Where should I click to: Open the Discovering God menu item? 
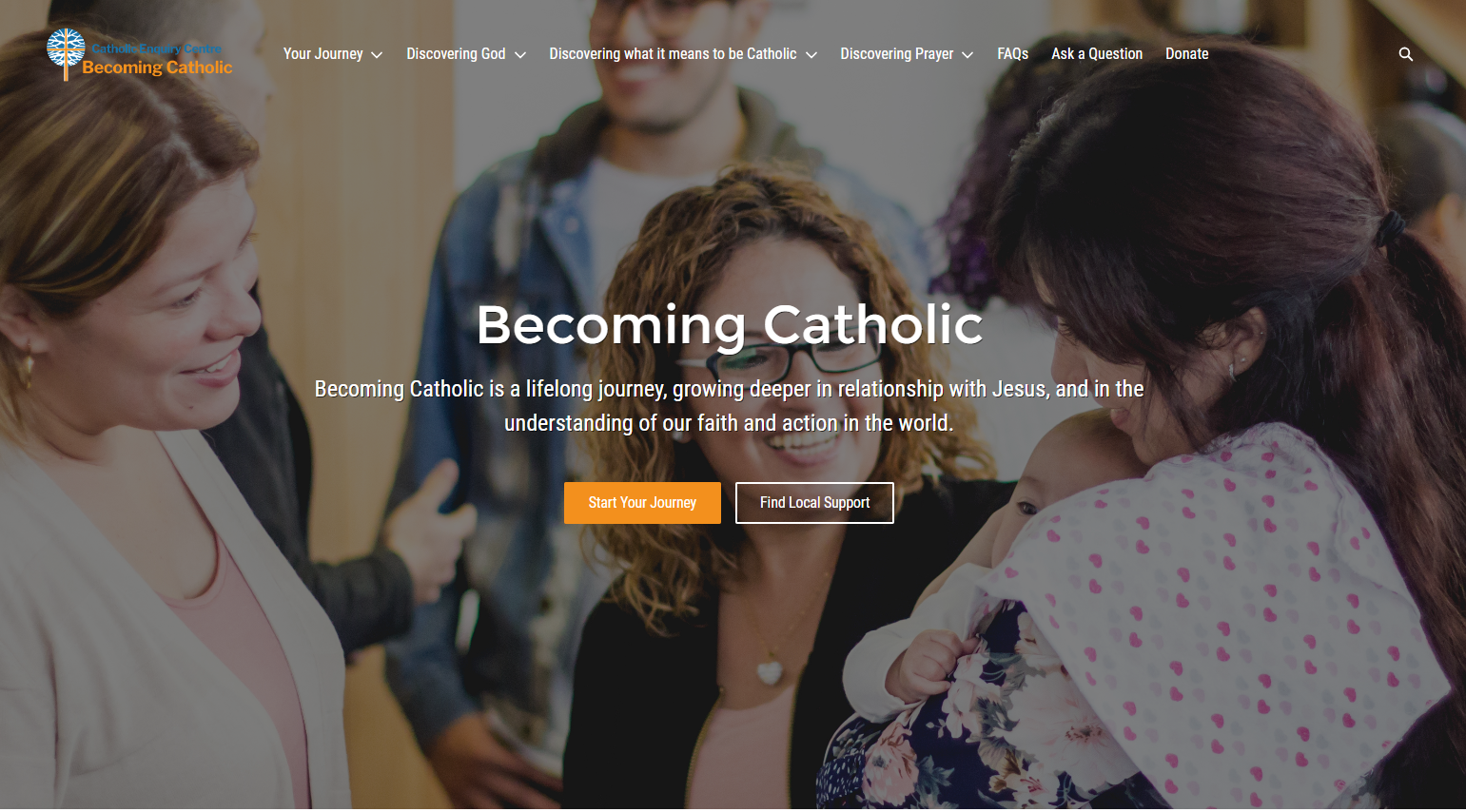point(456,54)
